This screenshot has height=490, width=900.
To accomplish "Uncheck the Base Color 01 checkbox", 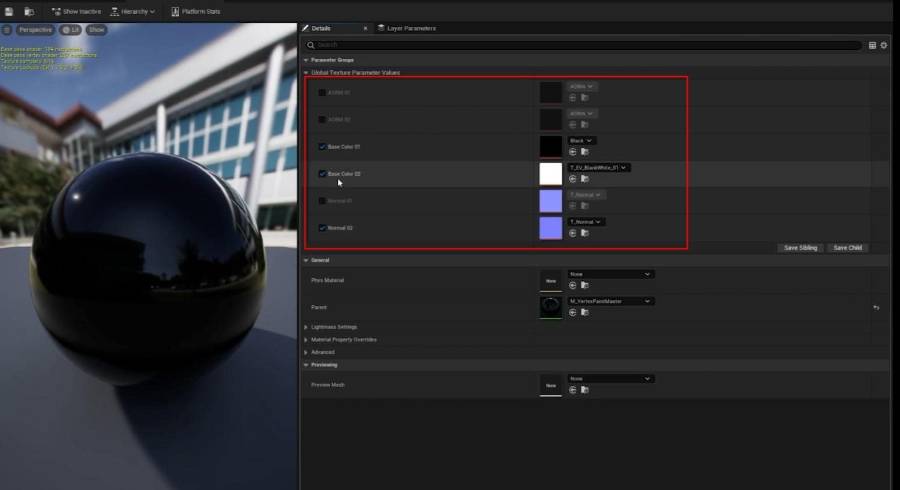I will coord(322,147).
